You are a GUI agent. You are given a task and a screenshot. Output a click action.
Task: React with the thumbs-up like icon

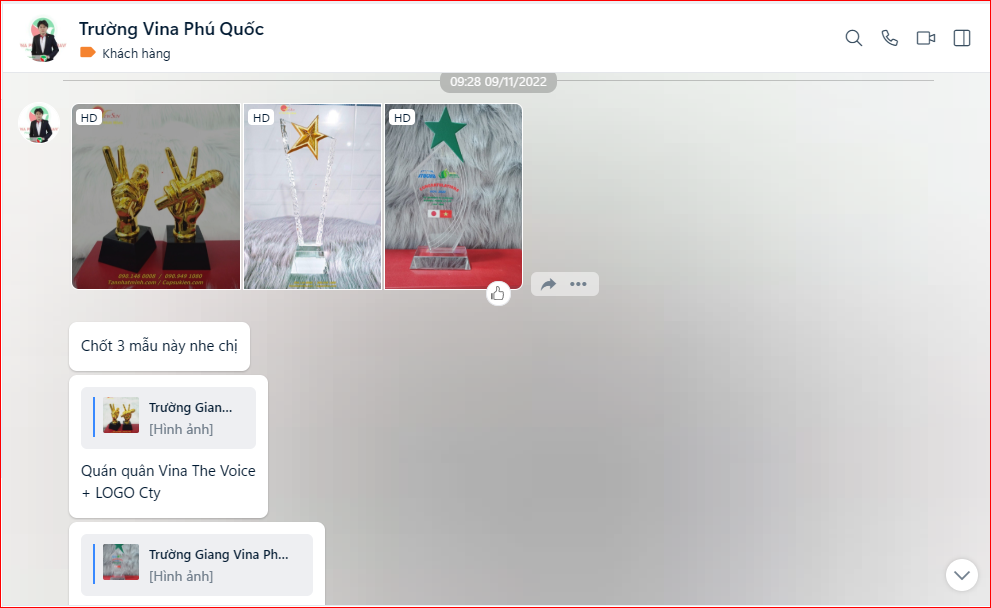click(498, 293)
